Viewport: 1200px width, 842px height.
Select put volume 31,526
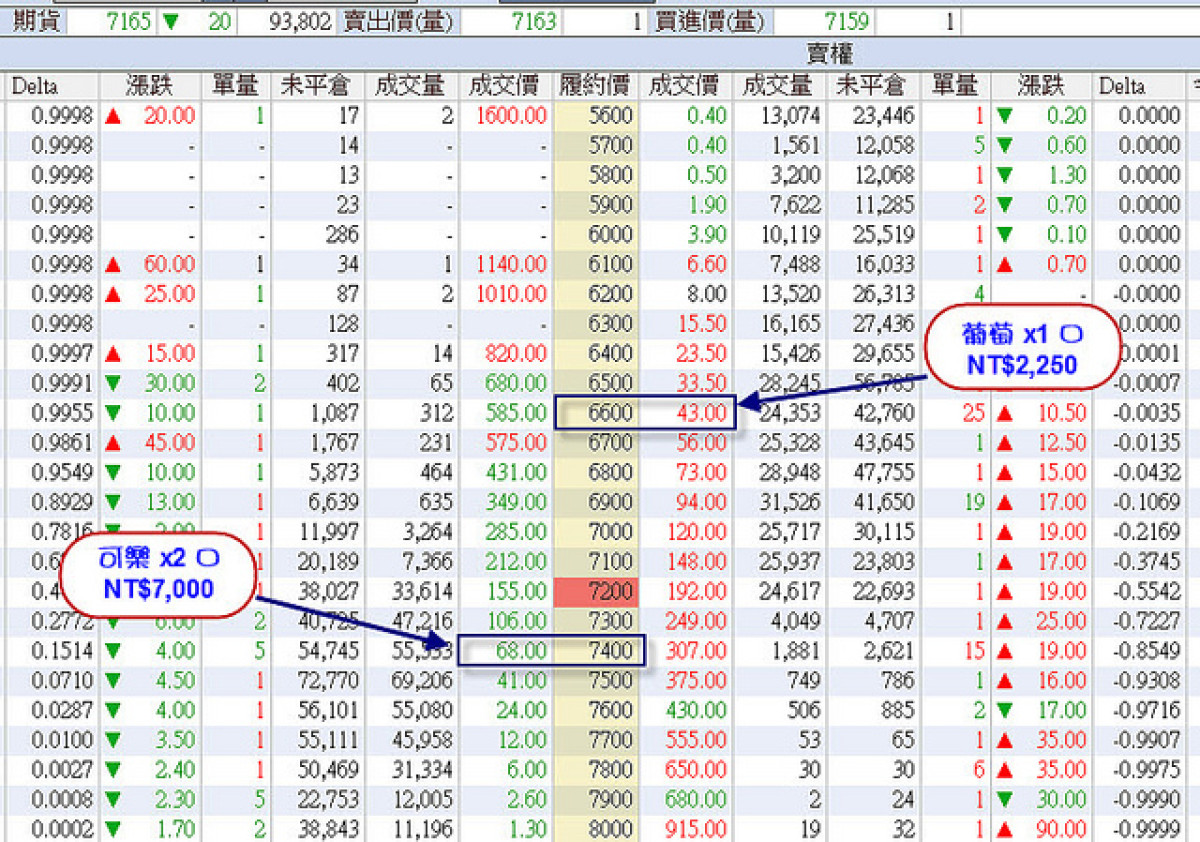point(790,502)
